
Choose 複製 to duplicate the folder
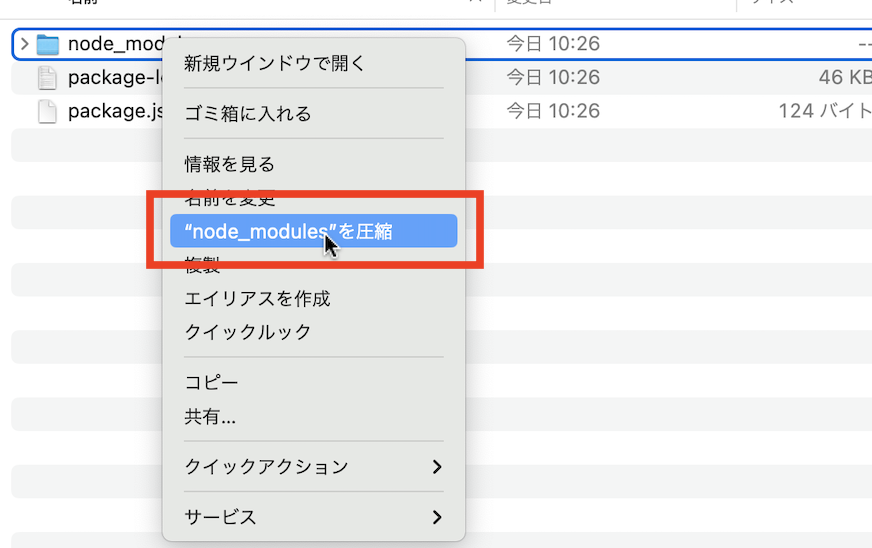pos(202,265)
